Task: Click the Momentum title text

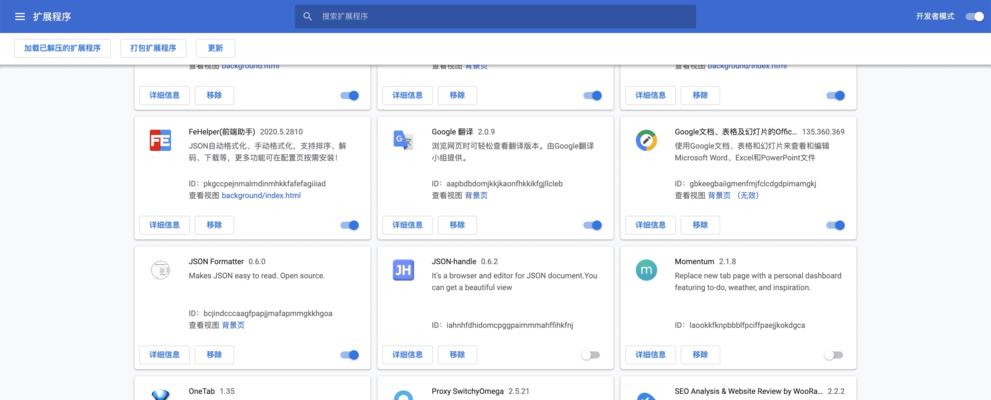Action: pos(694,262)
